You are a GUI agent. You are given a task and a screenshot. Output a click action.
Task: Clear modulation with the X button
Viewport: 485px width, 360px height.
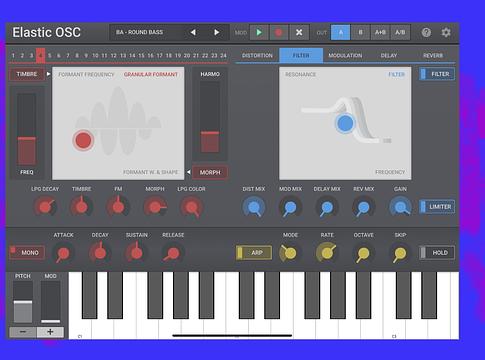tap(299, 32)
